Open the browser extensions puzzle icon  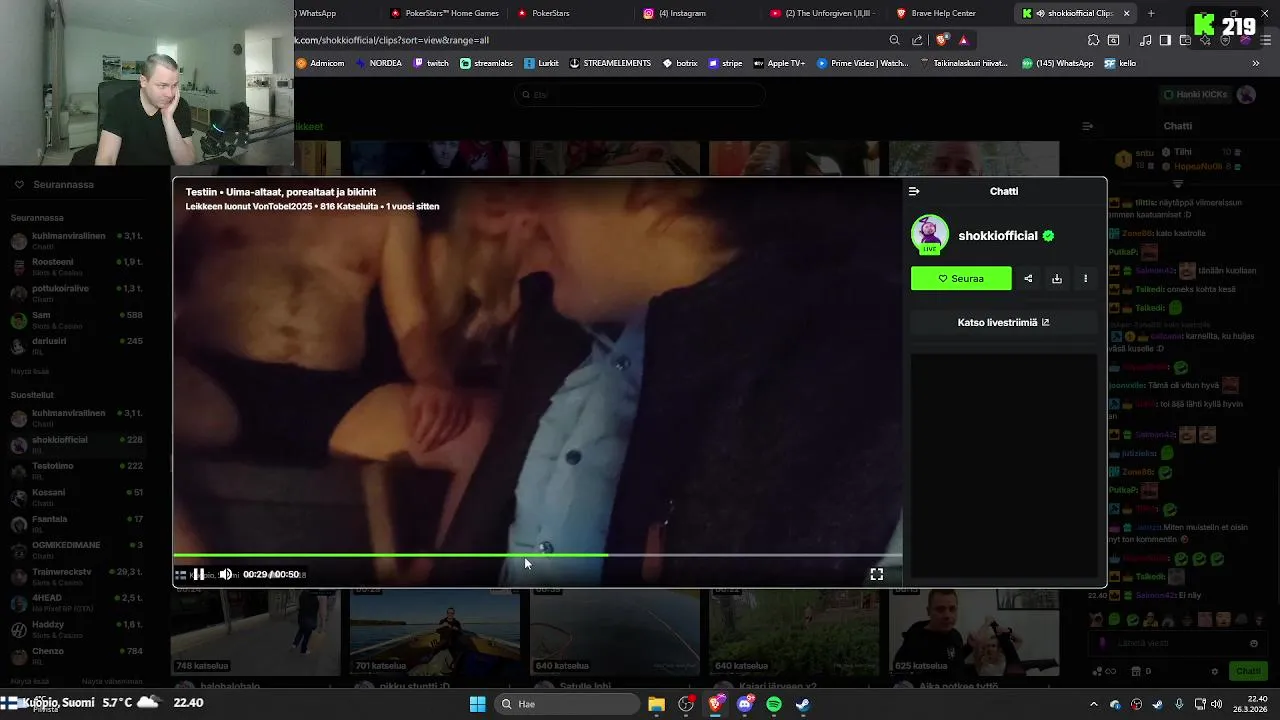click(1094, 40)
